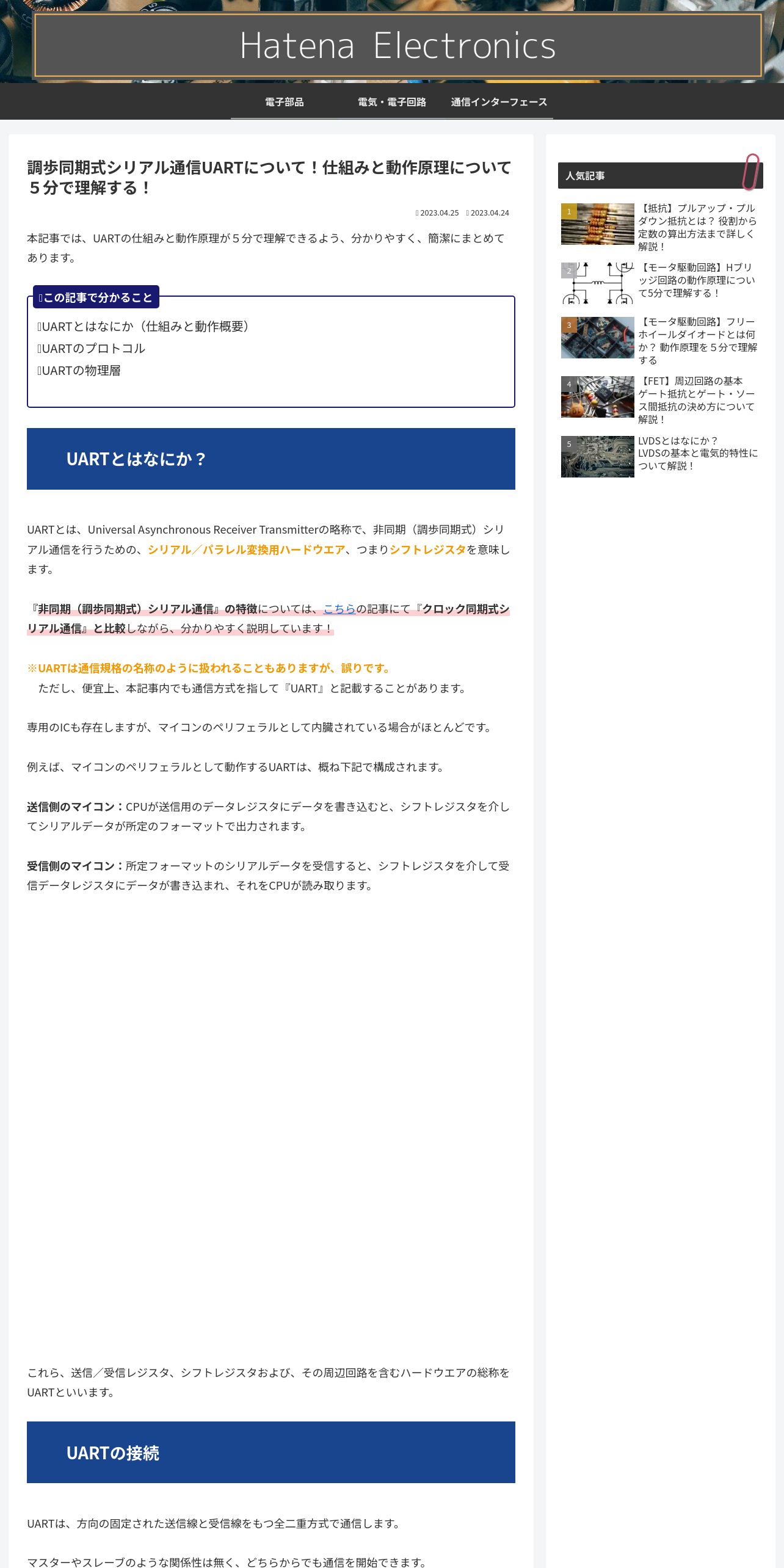The image size is (784, 1568).
Task: Open the 電子部品 menu item
Action: click(x=285, y=102)
